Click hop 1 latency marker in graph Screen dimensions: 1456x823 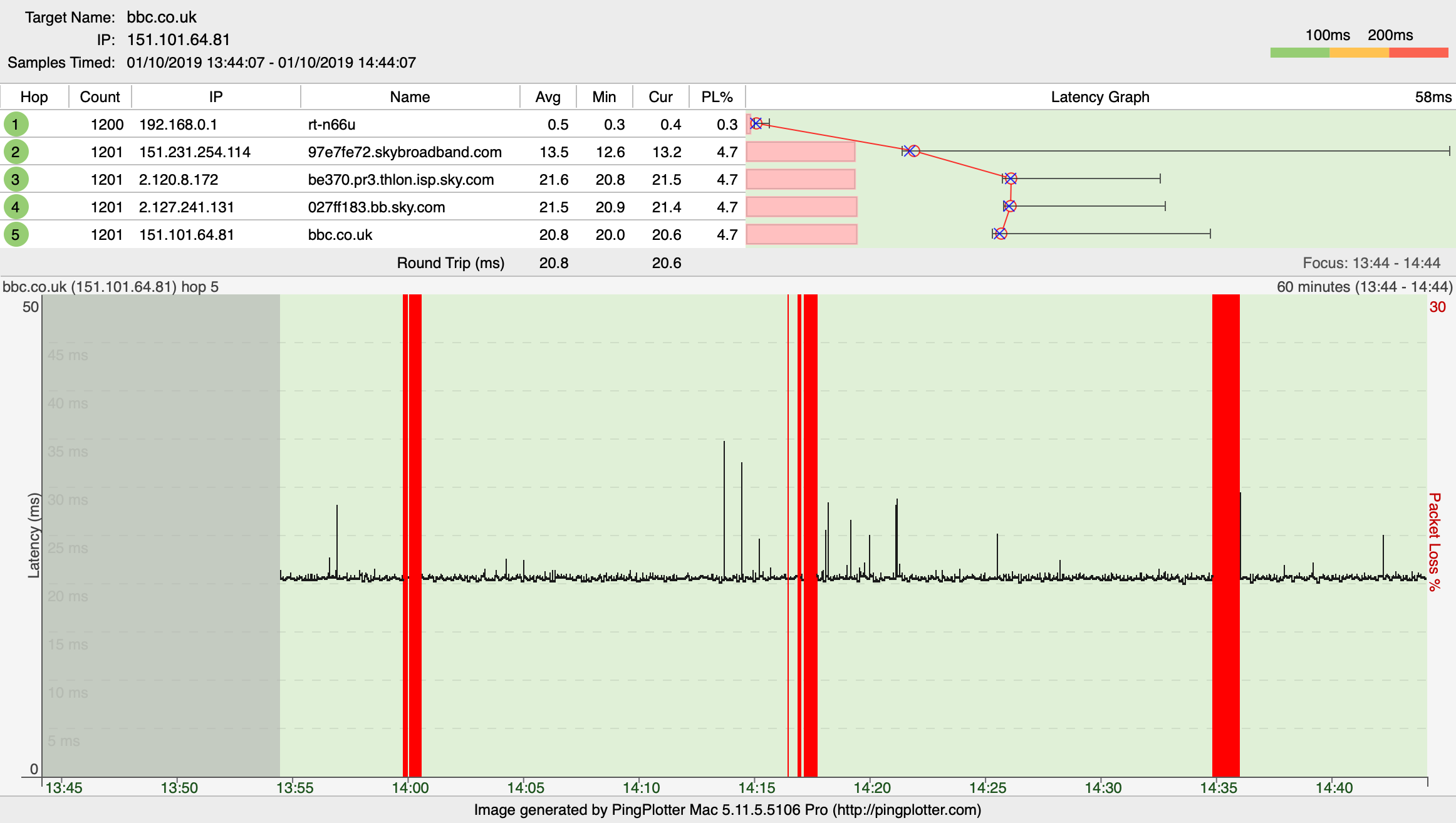point(756,123)
